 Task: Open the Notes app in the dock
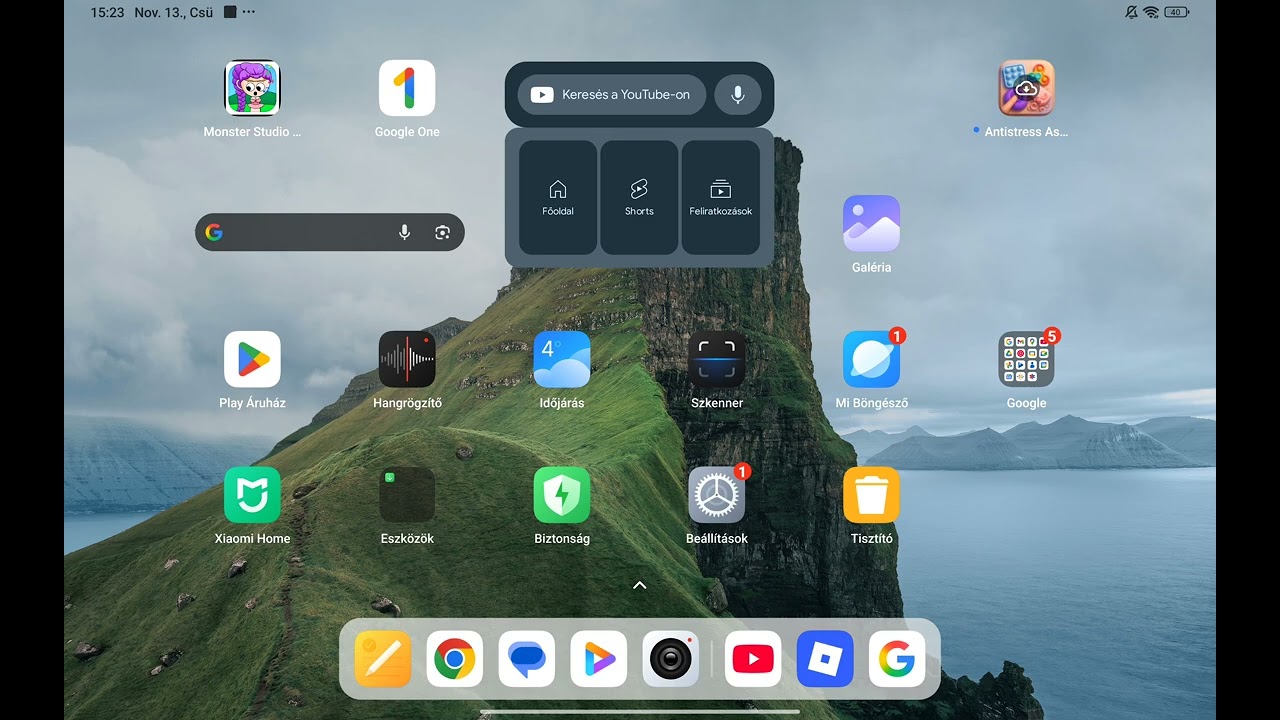click(383, 659)
